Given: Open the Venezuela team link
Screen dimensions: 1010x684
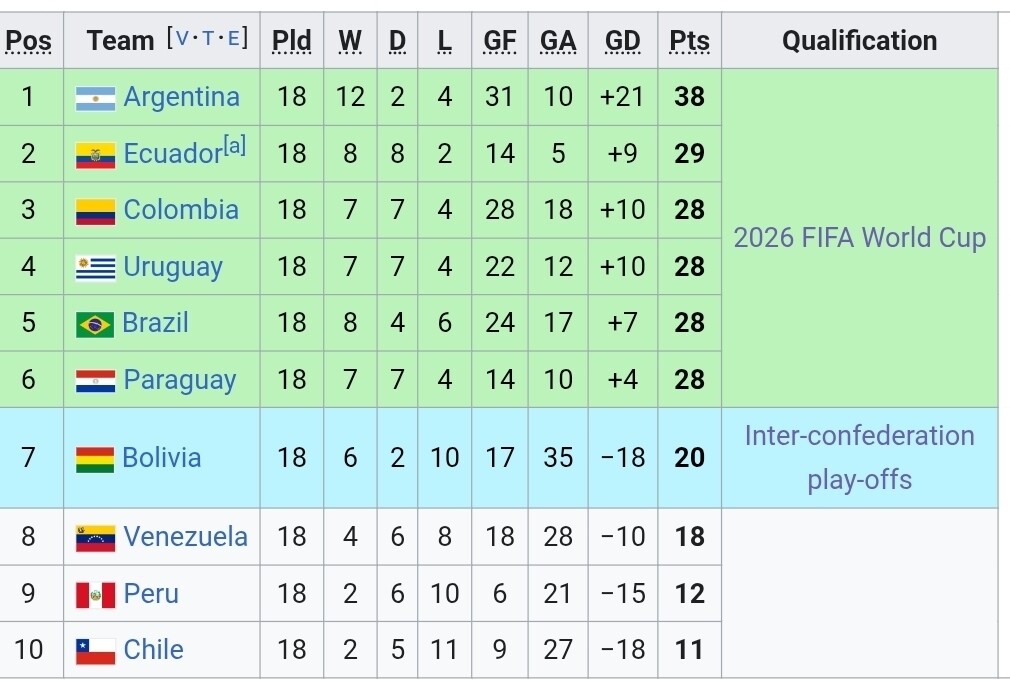Looking at the screenshot, I should click(x=185, y=537).
